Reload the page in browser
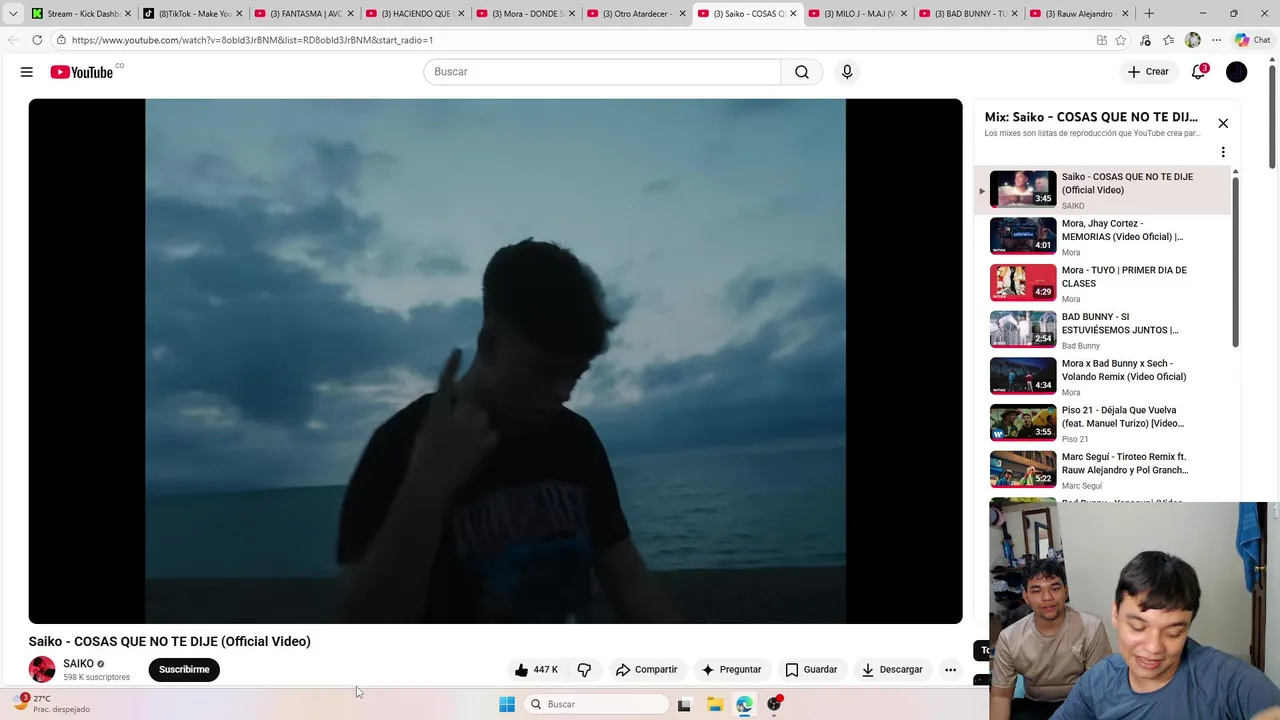The image size is (1280, 720). coord(37,40)
